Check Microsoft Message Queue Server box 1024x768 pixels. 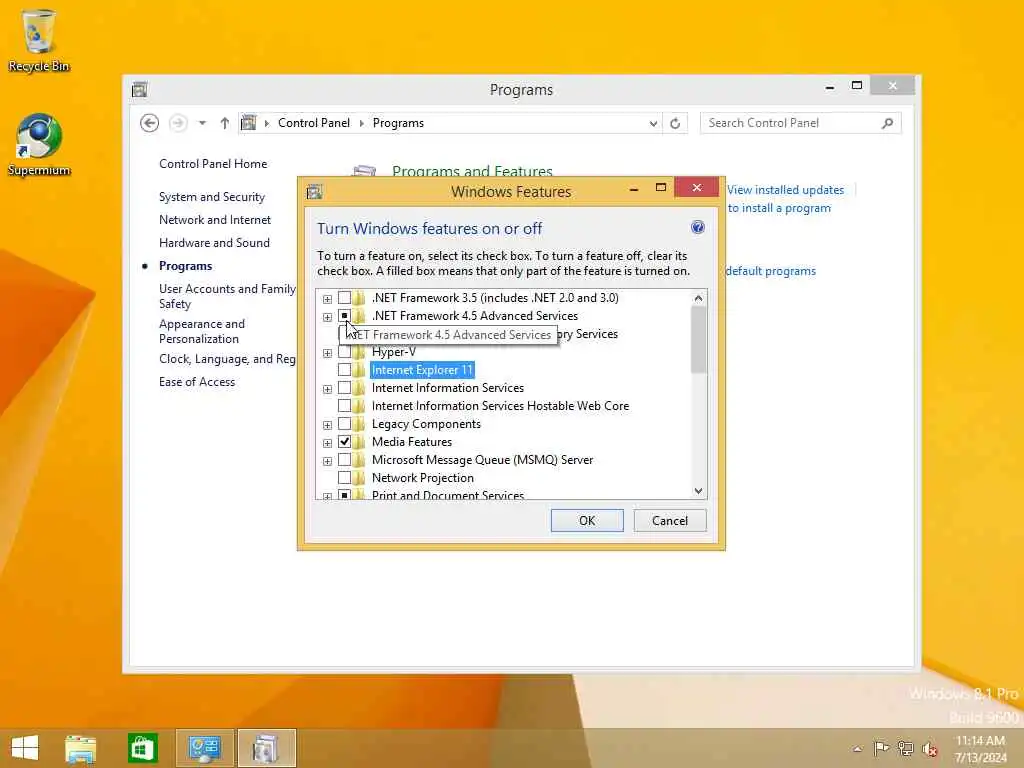[344, 460]
